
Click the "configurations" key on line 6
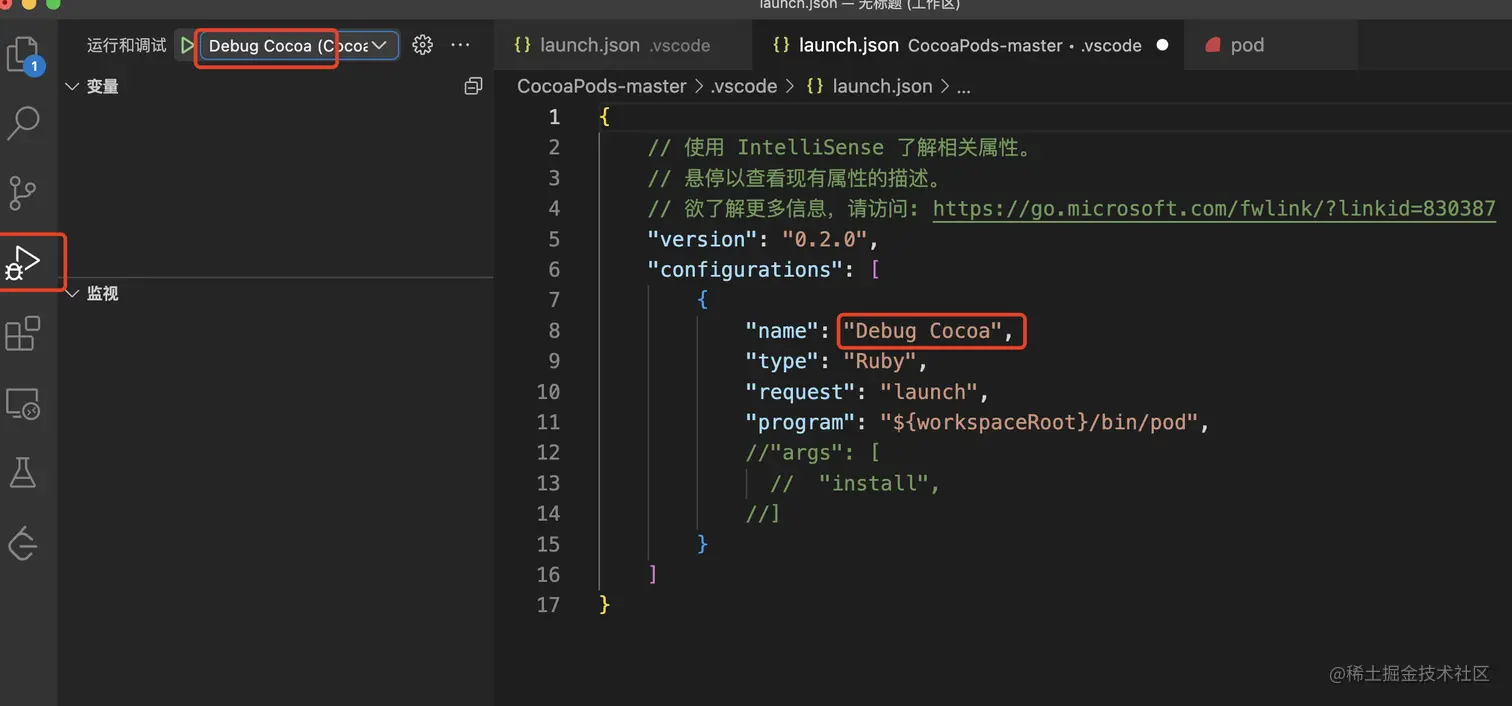coord(746,269)
